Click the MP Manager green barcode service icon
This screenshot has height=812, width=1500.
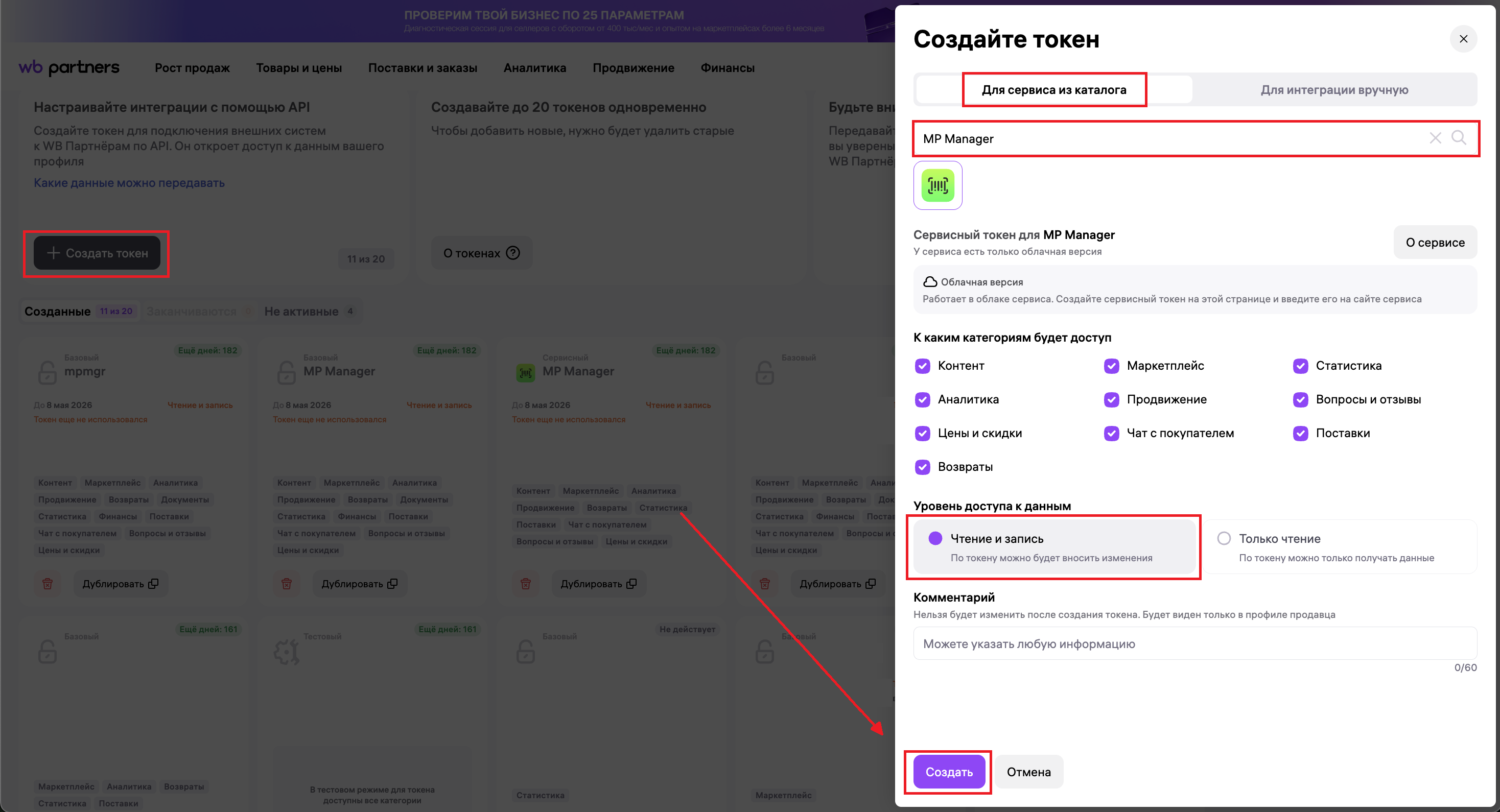point(938,186)
